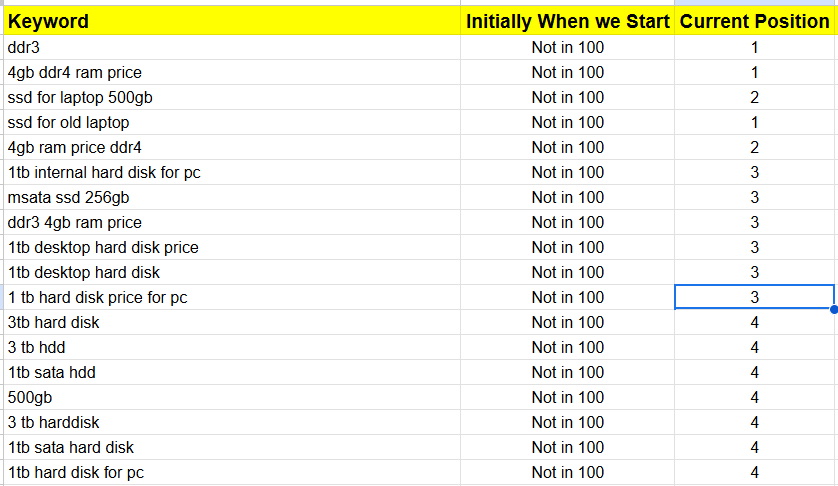Viewport: 838px width, 486px height.
Task: Click the fill handle of the selected cell
Action: click(x=834, y=309)
